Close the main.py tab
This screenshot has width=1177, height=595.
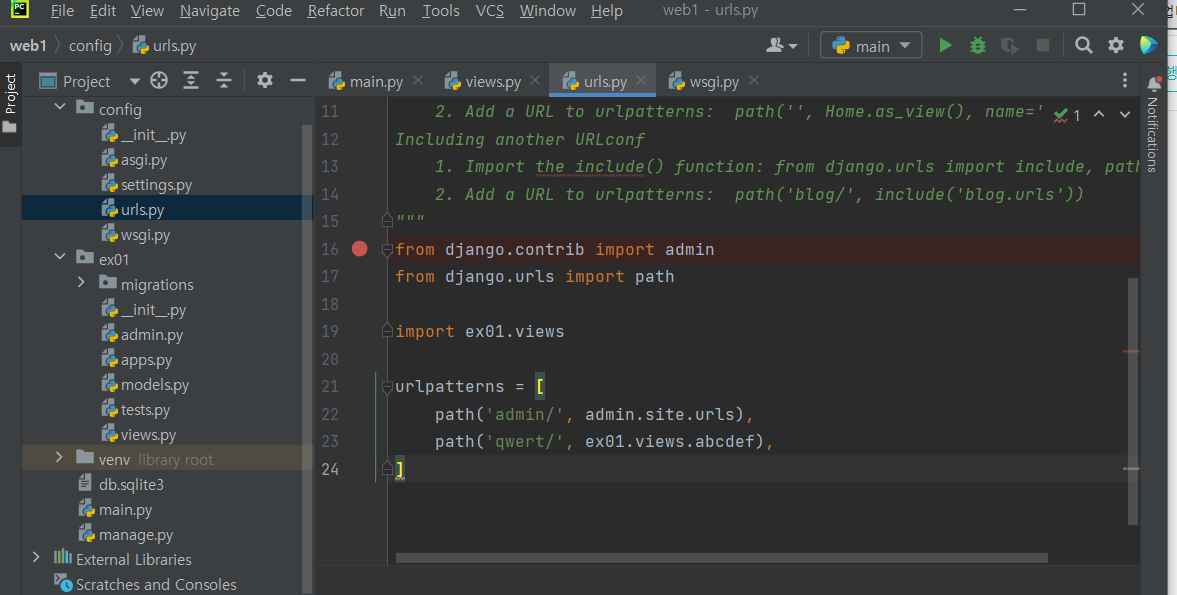(418, 80)
